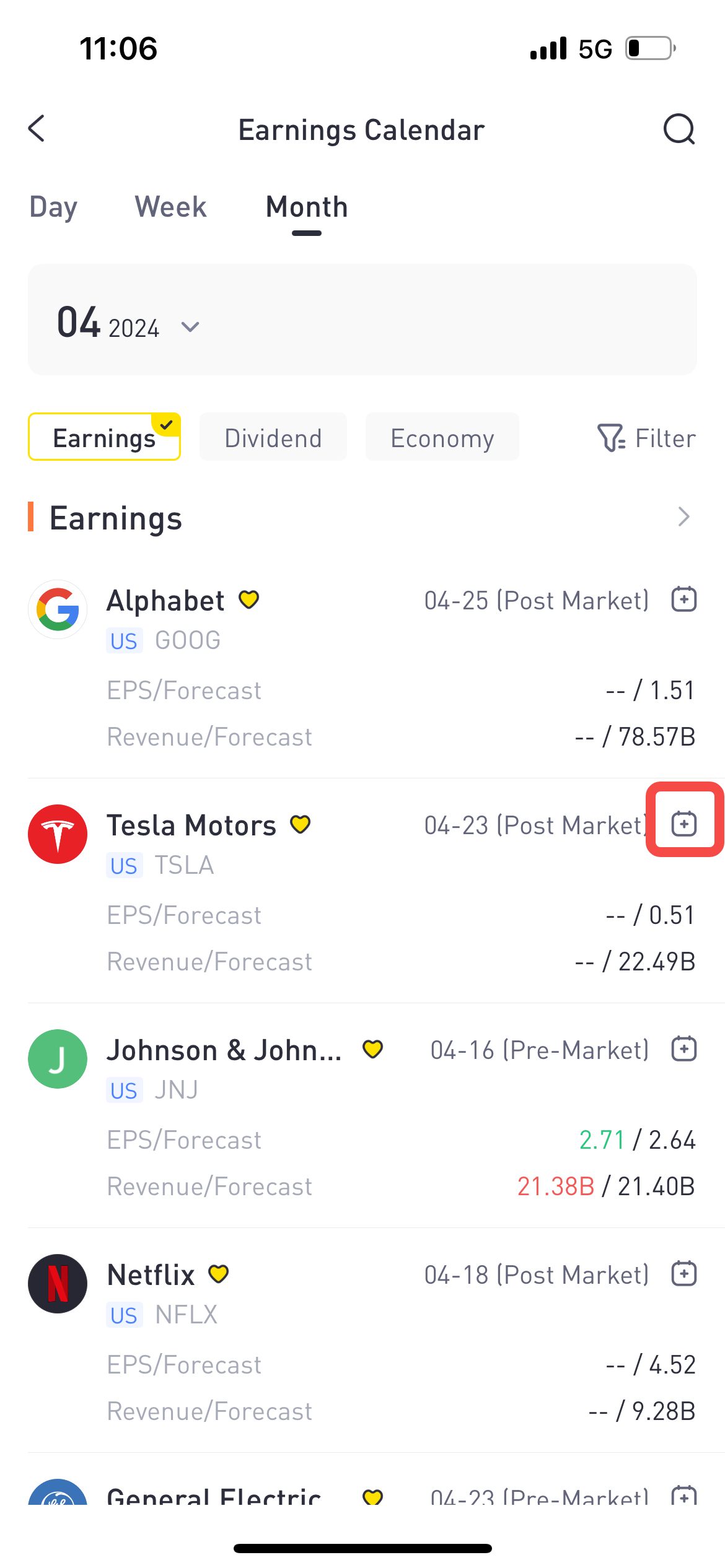Select the Dividend filter button
This screenshot has height=1568, width=725.
click(273, 437)
